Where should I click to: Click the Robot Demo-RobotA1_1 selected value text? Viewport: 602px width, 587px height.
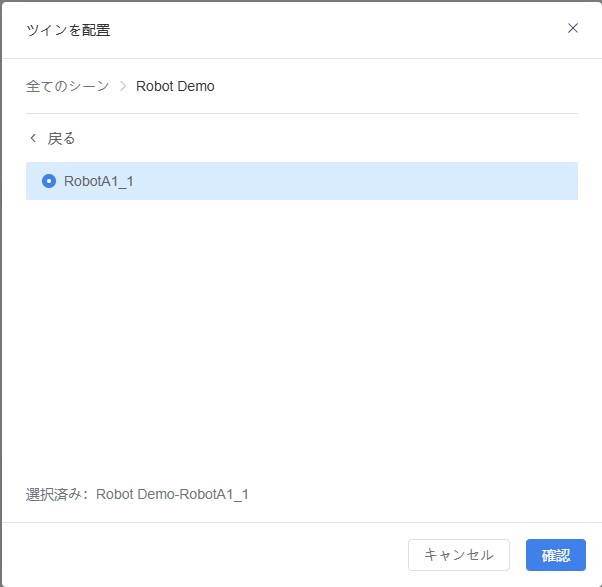coord(172,494)
